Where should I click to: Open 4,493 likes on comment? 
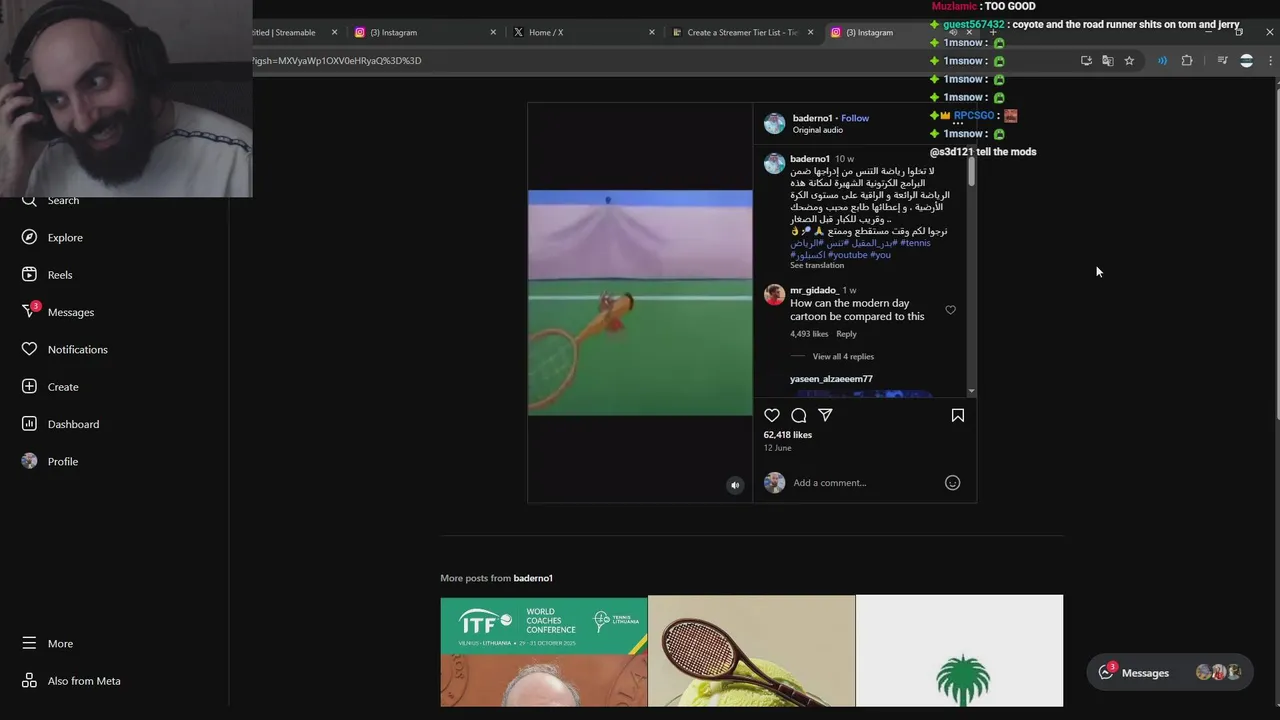pyautogui.click(x=809, y=334)
